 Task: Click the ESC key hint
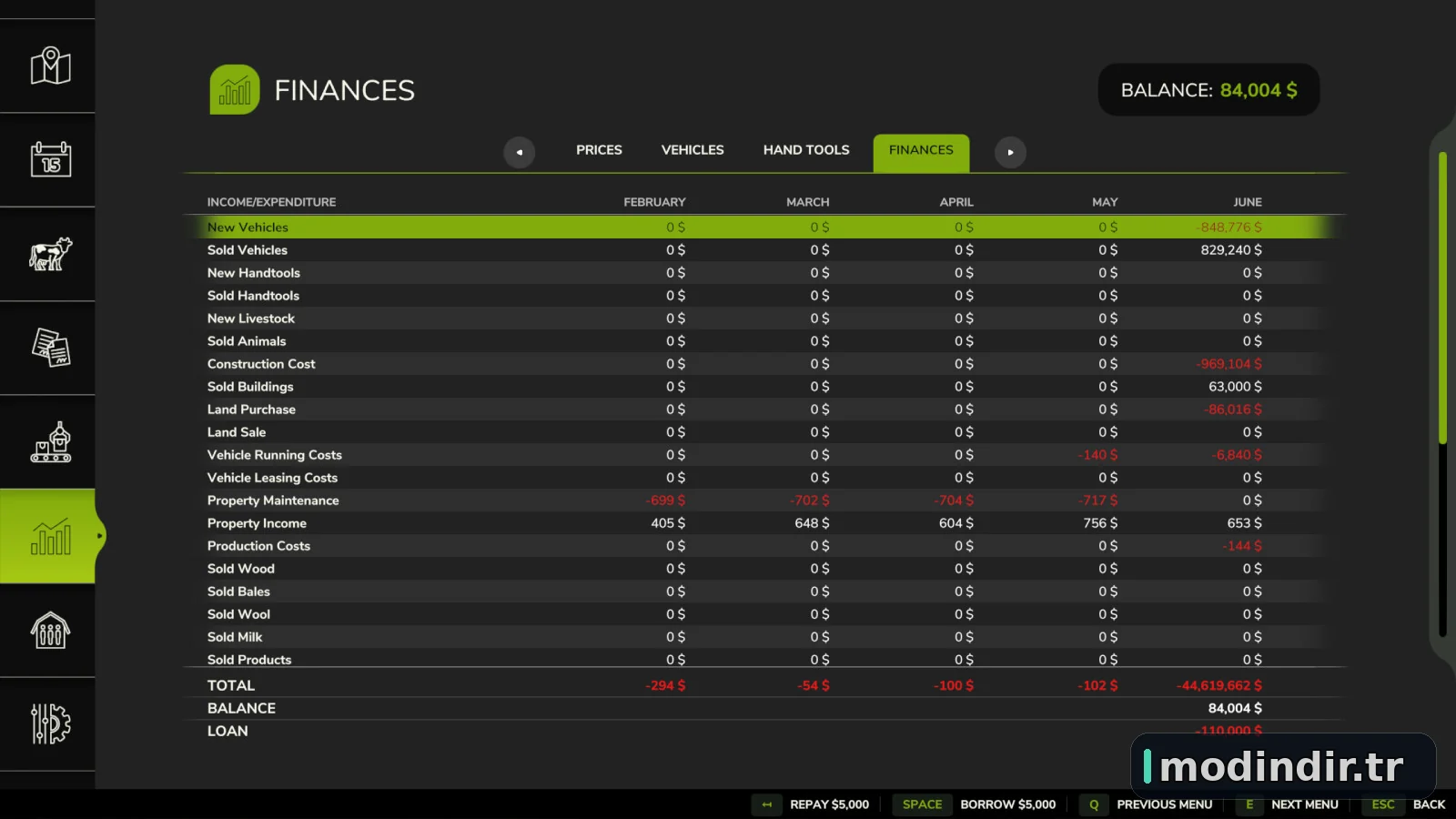(1382, 804)
